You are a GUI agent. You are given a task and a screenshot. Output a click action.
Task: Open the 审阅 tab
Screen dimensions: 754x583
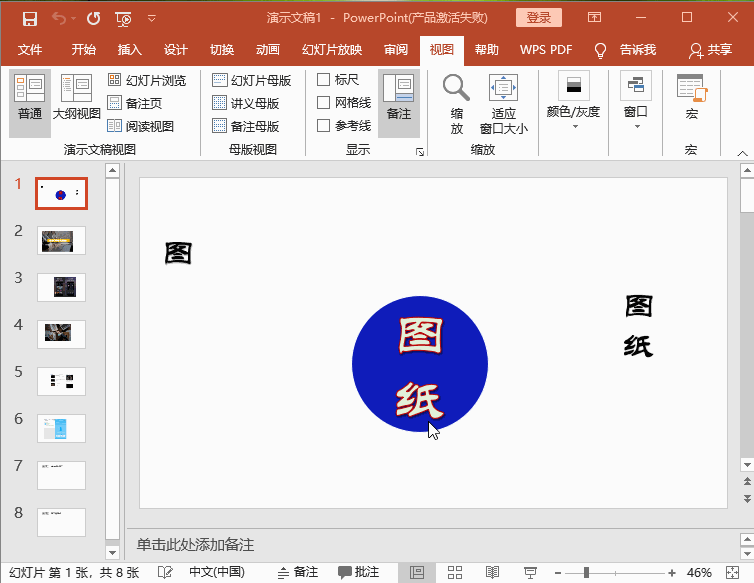coord(396,50)
